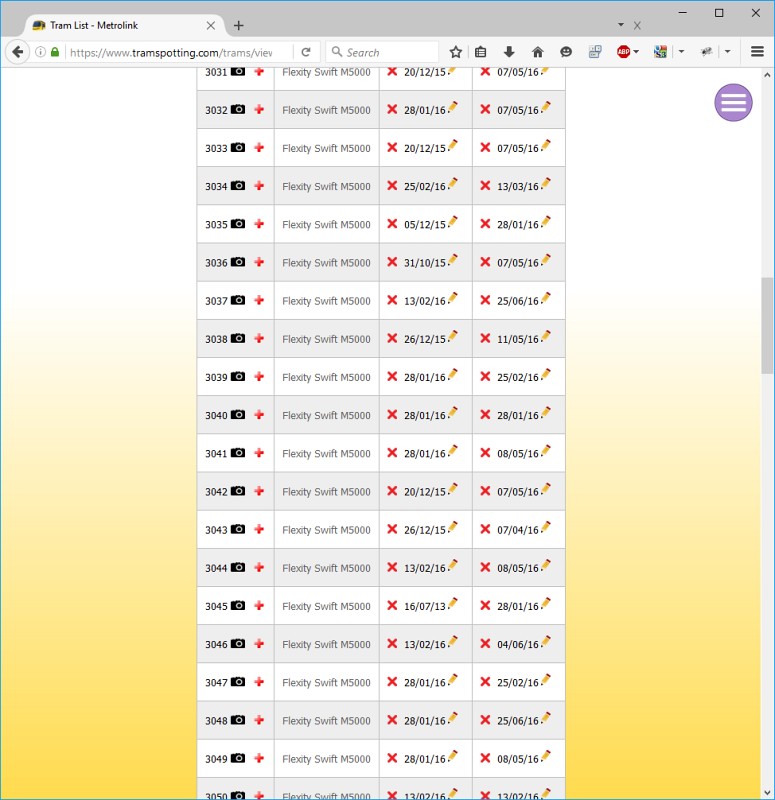
Task: Open the dropdown arrow left of the hamburger menu
Action: (728, 52)
